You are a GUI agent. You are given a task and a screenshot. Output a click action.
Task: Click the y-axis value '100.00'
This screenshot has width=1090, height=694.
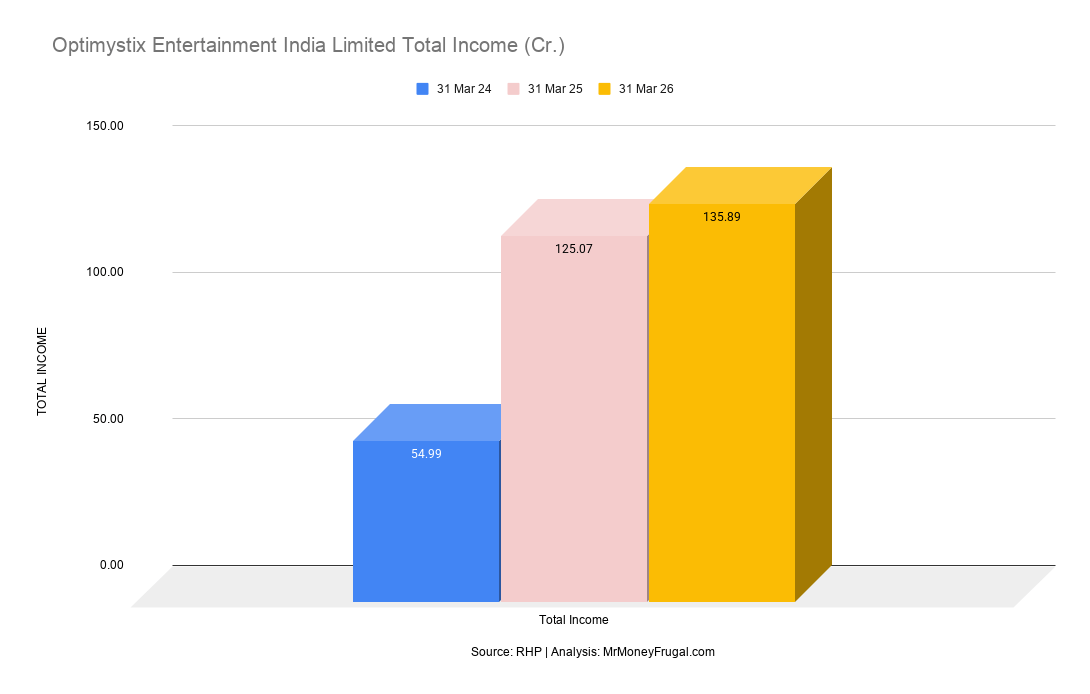point(105,272)
